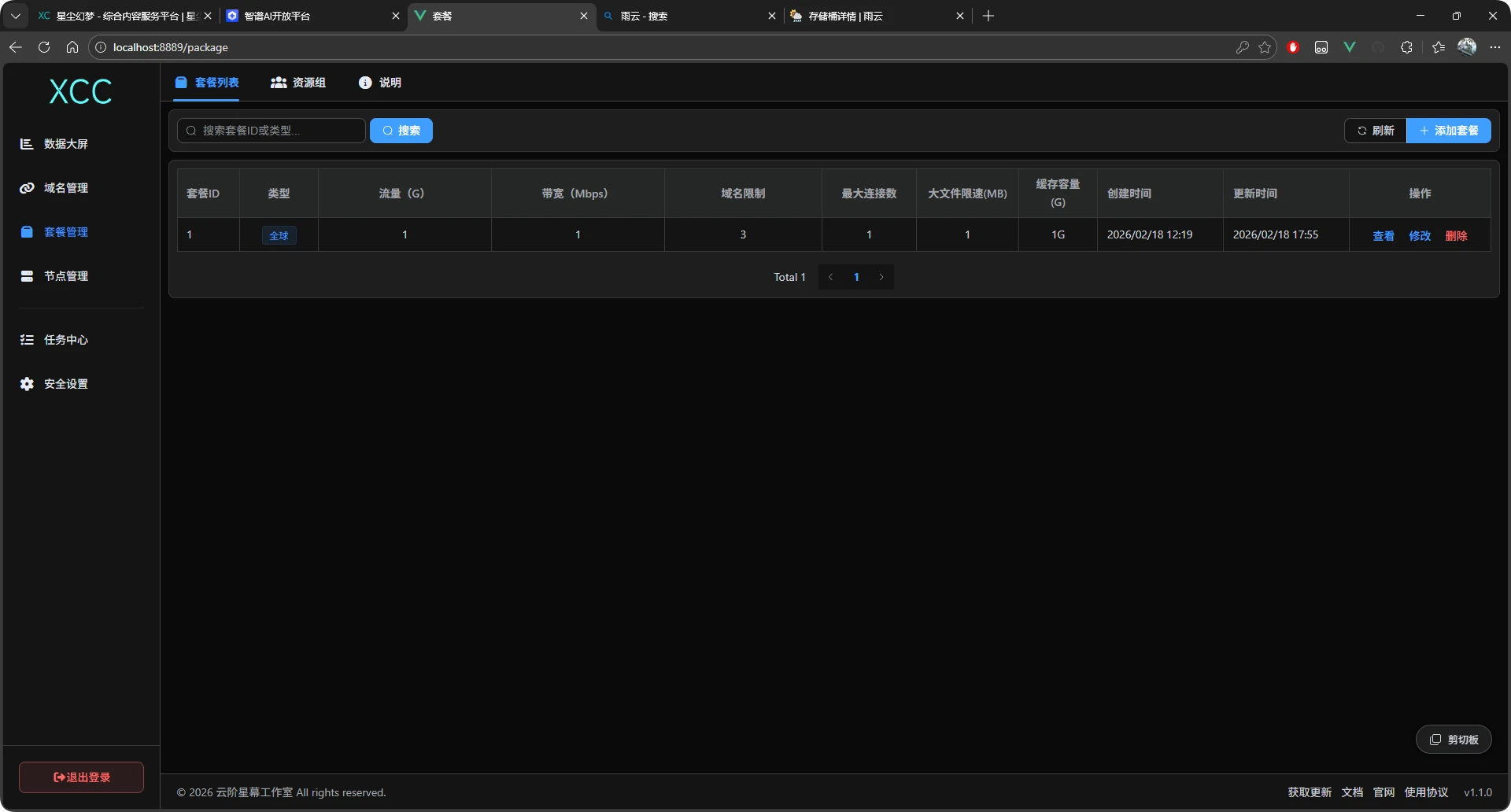
Task: Go to next page arrow in pagination
Action: 881,277
